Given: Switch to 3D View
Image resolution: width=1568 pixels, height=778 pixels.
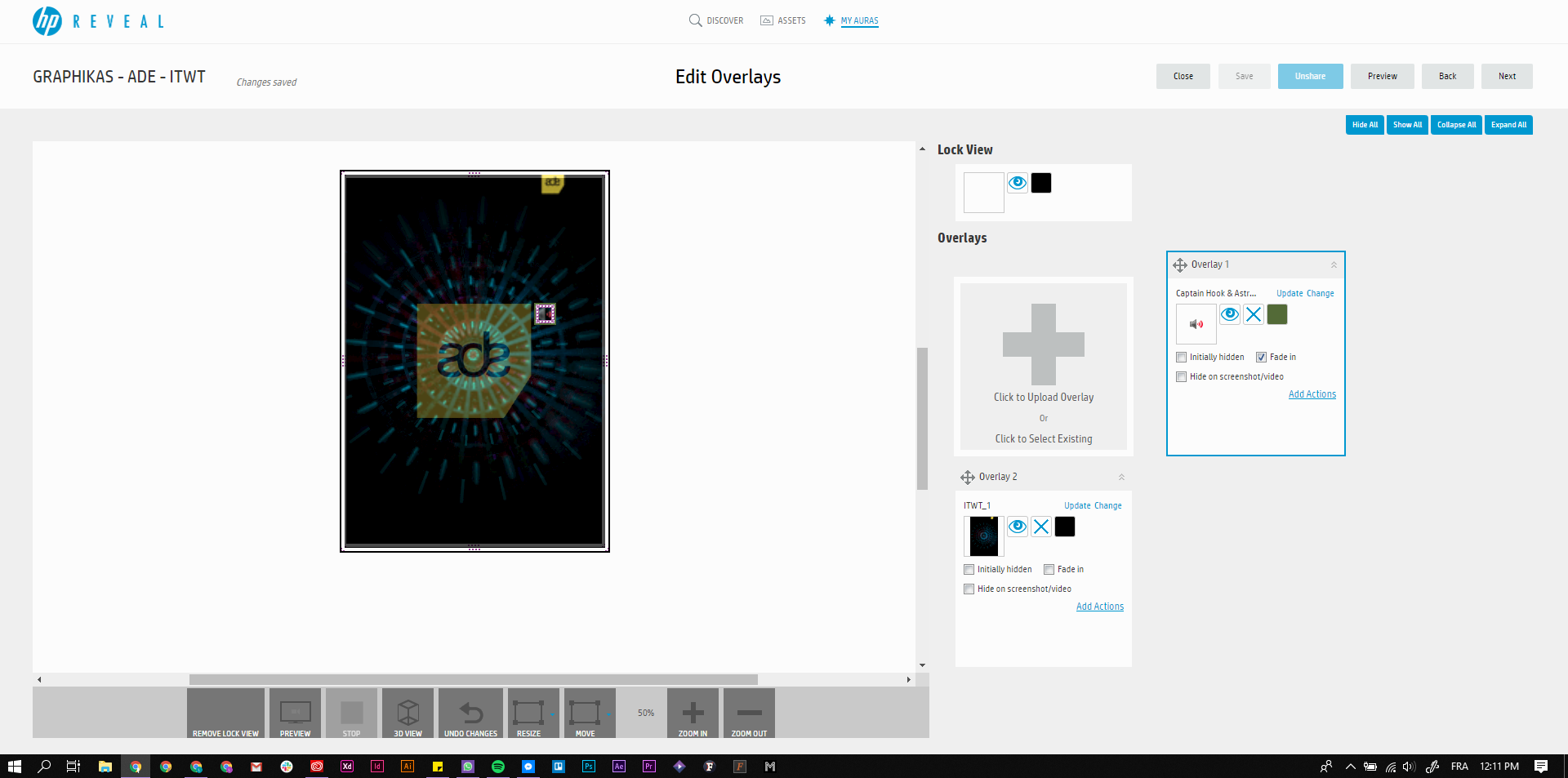Looking at the screenshot, I should click(x=408, y=714).
